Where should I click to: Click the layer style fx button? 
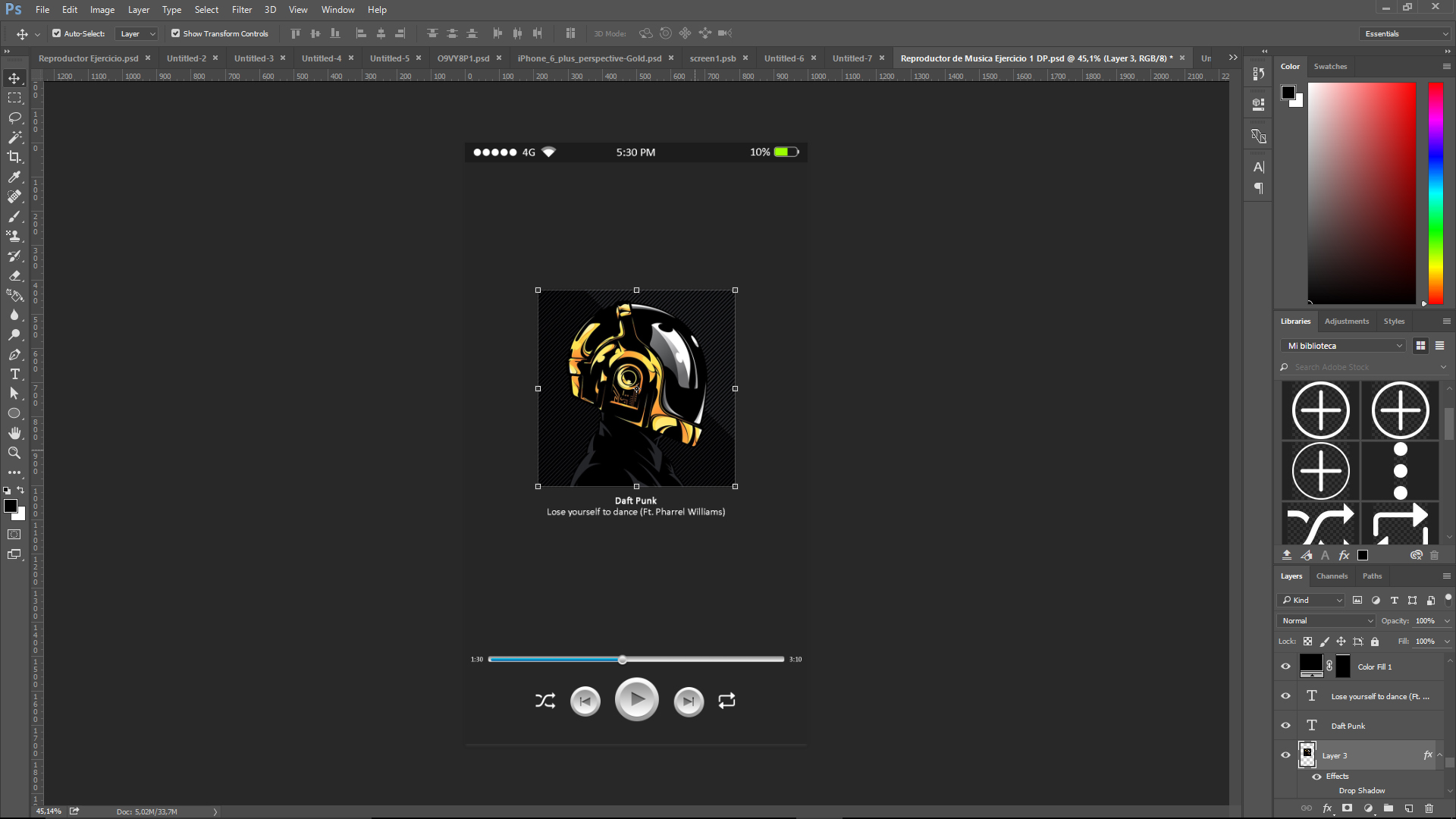click(1327, 808)
